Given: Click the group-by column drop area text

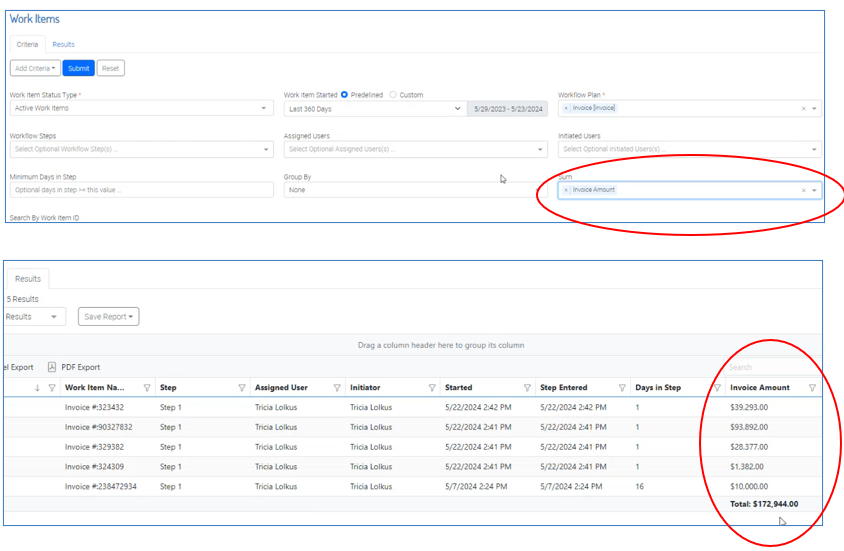Looking at the screenshot, I should 441,345.
